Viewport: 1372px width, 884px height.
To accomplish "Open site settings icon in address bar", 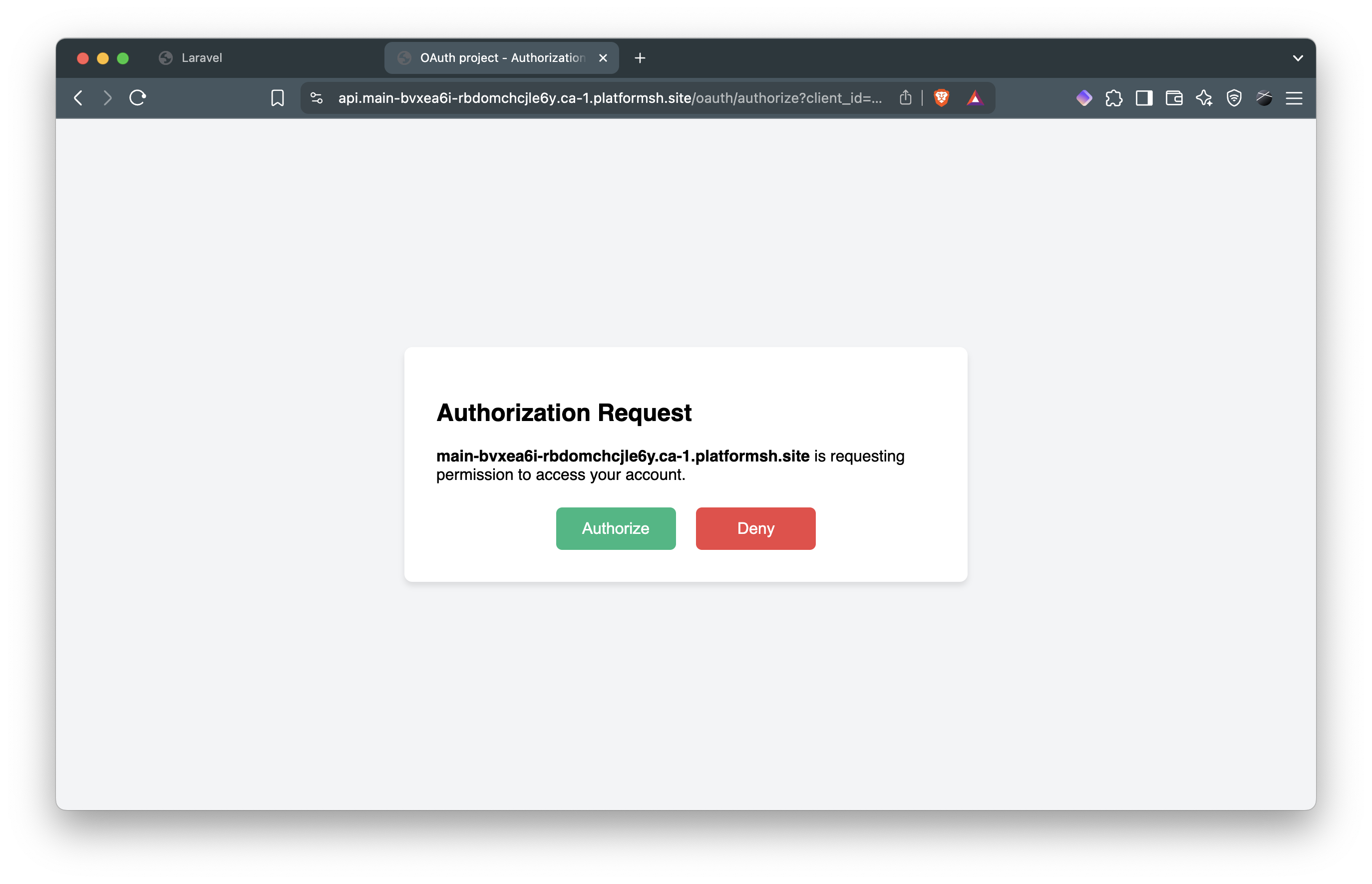I will coord(317,98).
